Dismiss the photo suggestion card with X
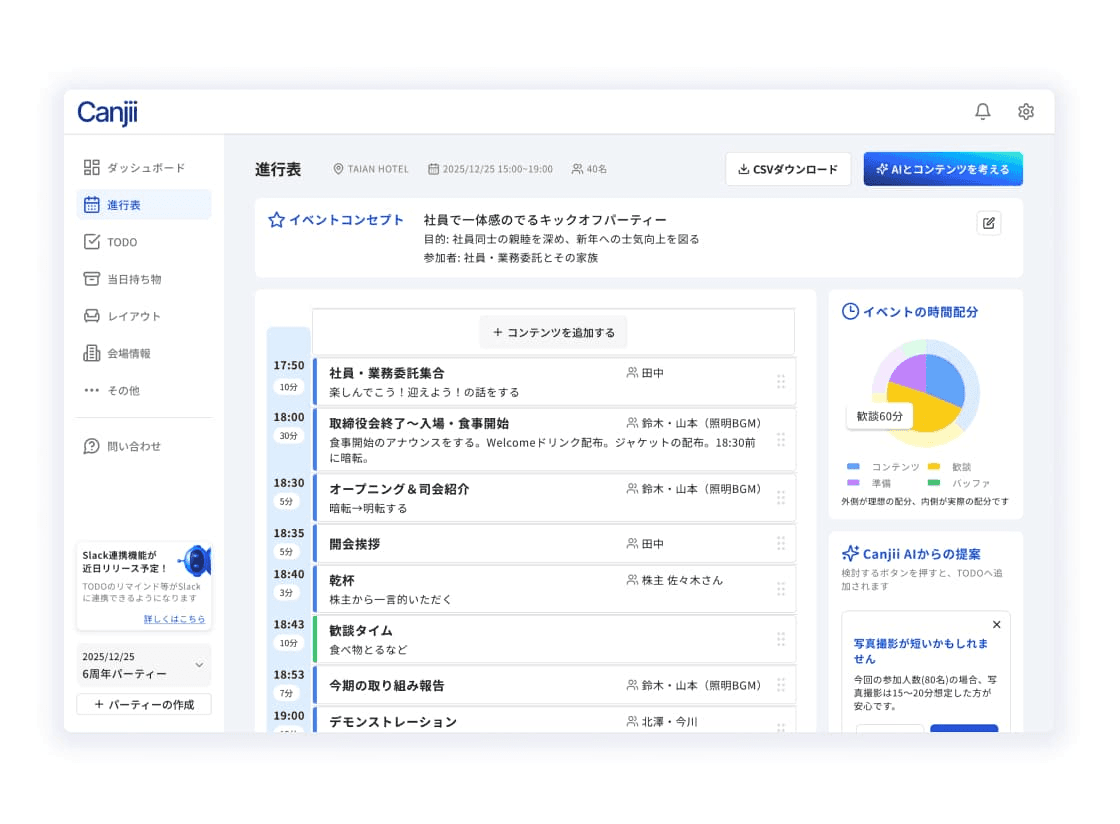The width and height of the screenshot is (1120, 824). tap(996, 624)
